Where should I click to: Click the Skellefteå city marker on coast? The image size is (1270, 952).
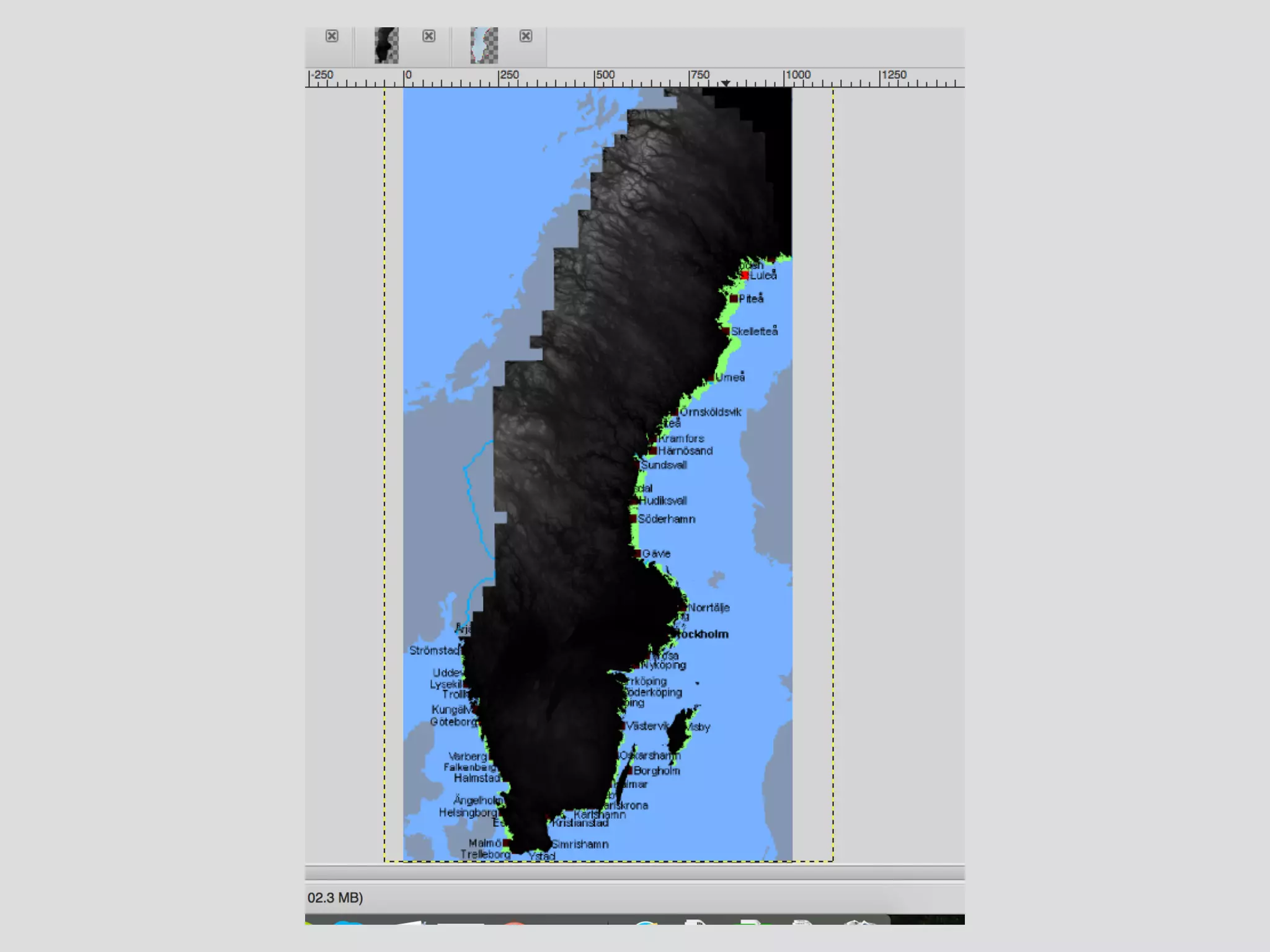726,331
